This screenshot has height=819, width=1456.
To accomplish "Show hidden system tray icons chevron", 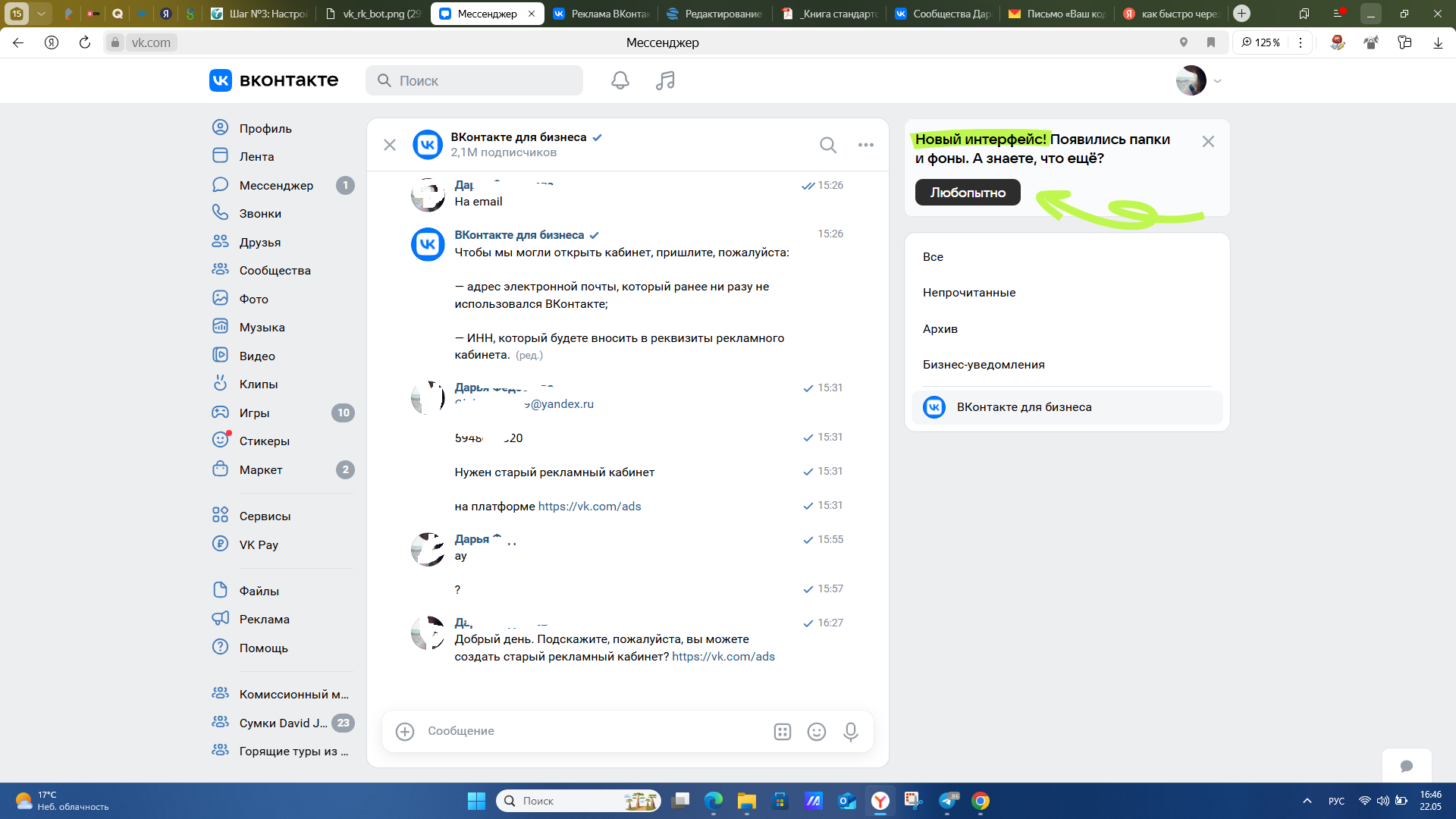I will pos(1307,801).
